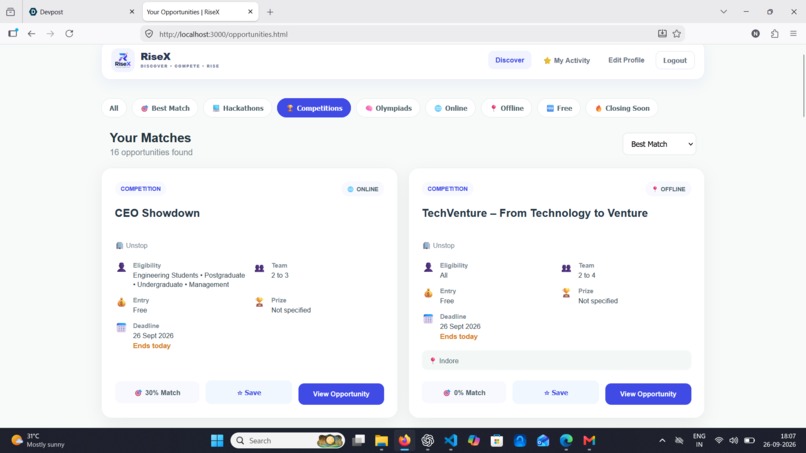Image resolution: width=806 pixels, height=453 pixels.
Task: Filter by Closing Soon
Action: (x=622, y=108)
